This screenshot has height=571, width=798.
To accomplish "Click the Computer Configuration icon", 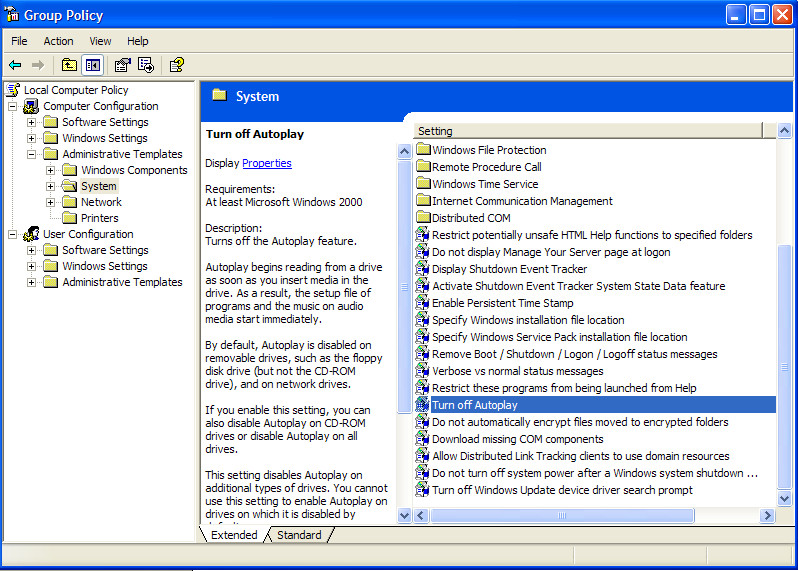I will pos(32,106).
